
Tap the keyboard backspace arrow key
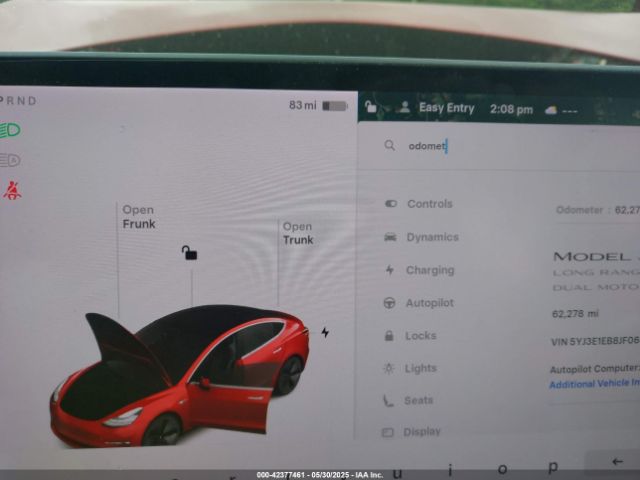(x=617, y=462)
